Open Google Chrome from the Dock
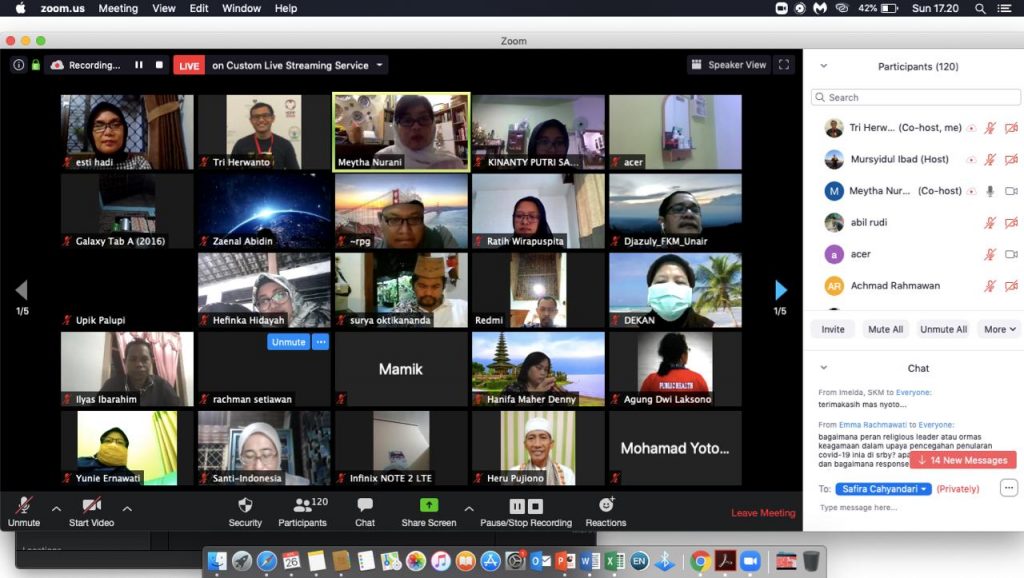Viewport: 1024px width, 578px height. coord(699,561)
